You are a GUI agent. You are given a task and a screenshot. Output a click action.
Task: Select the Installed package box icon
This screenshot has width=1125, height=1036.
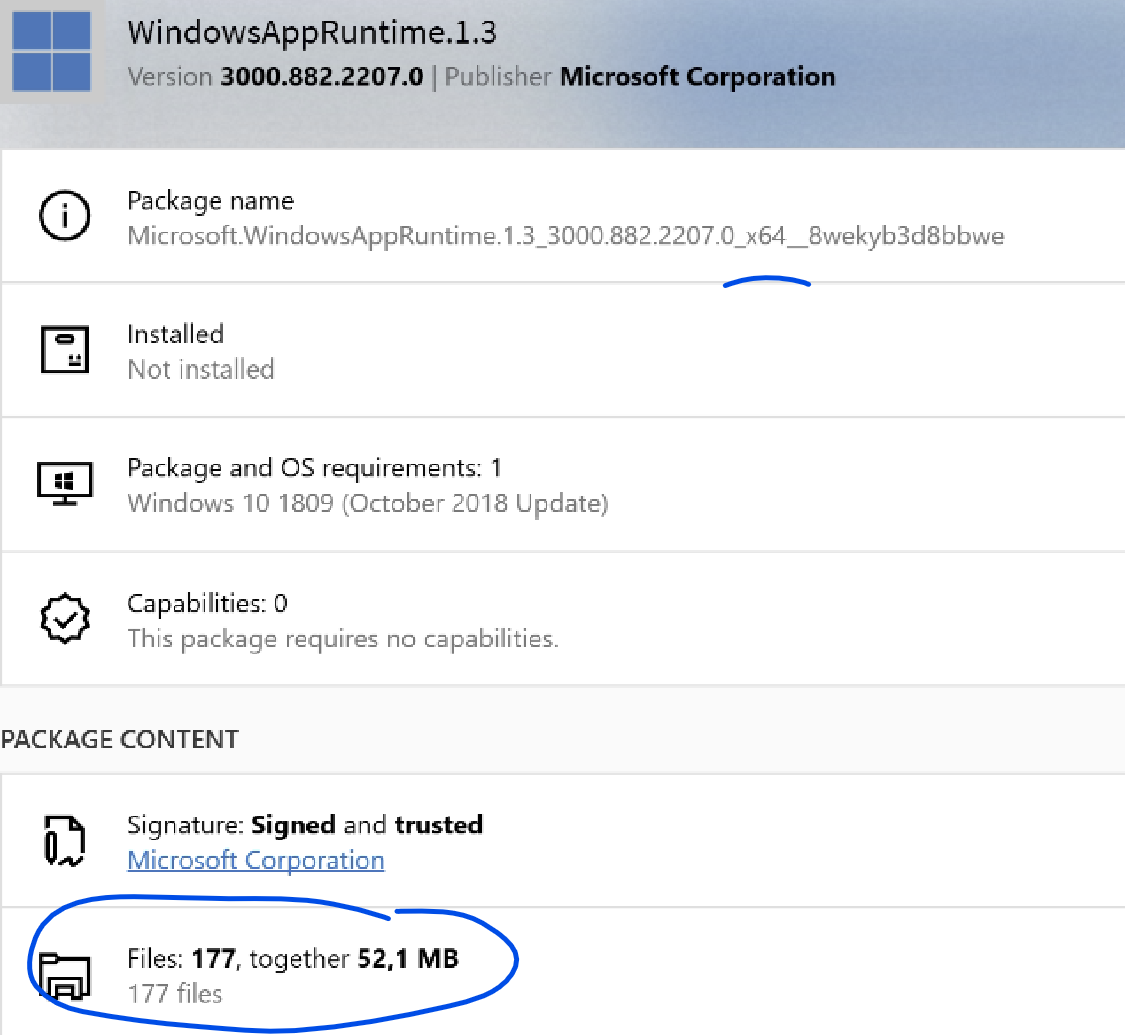[65, 350]
